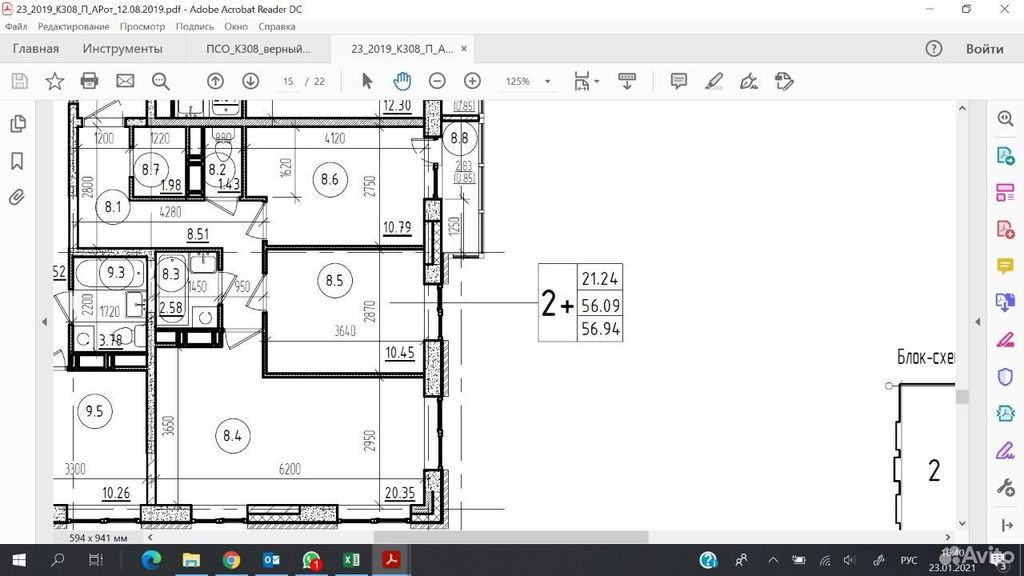Open the Подпись menu
Viewport: 1024px width, 576px height.
tap(195, 27)
